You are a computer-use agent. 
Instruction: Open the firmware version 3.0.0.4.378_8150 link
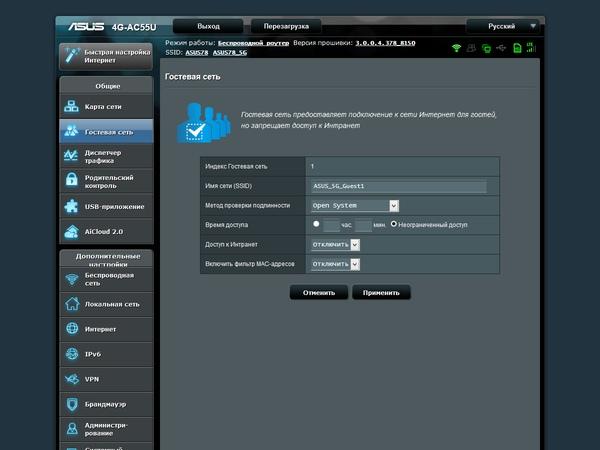(385, 43)
